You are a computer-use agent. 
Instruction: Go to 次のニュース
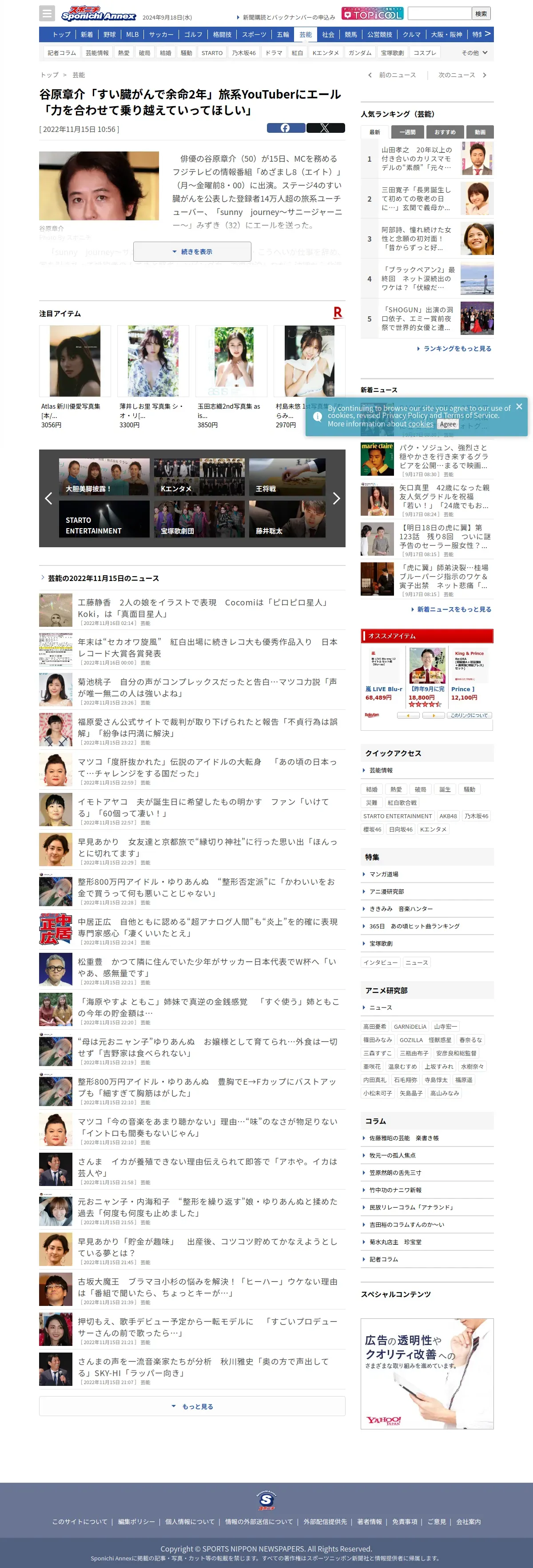462,75
